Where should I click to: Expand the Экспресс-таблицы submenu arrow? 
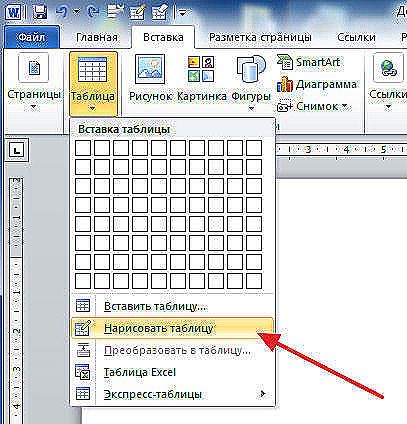[263, 394]
